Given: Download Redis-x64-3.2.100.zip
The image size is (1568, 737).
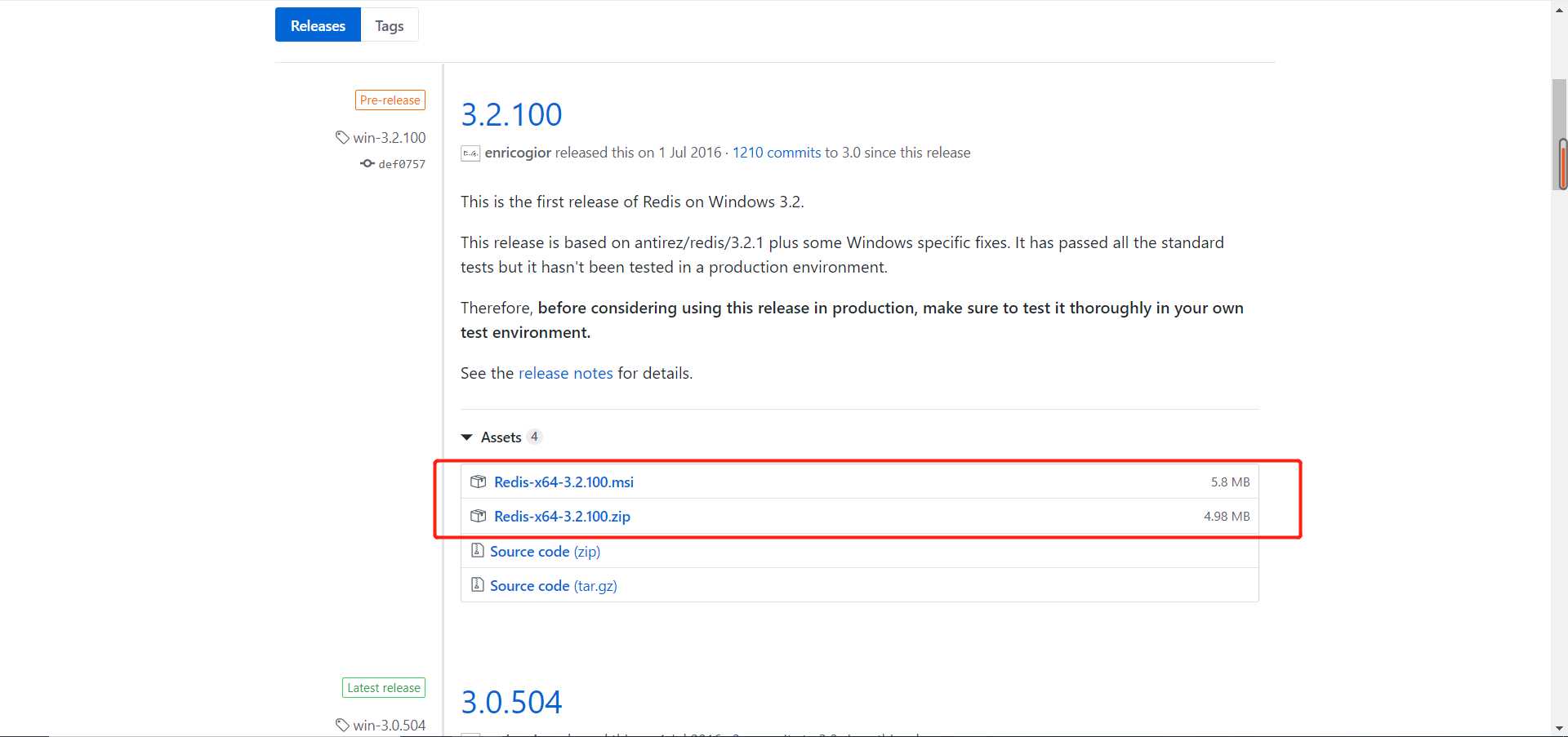Looking at the screenshot, I should click(x=562, y=516).
